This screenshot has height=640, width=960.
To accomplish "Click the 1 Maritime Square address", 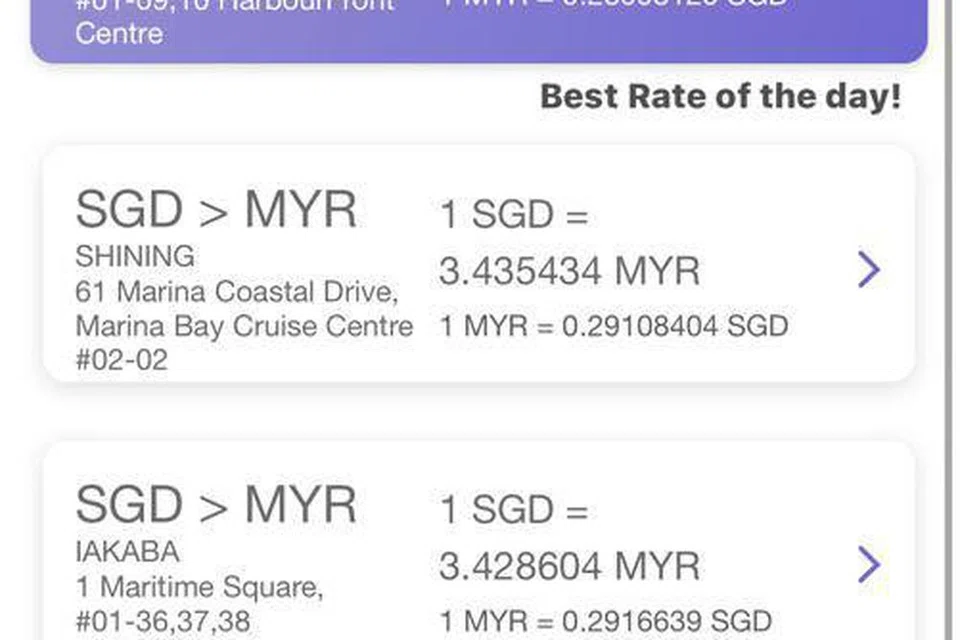I will click(x=199, y=587).
